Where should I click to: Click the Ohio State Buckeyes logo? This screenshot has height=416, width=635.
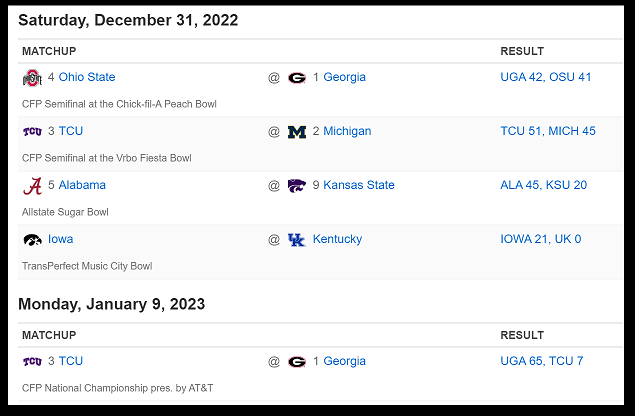click(x=32, y=78)
